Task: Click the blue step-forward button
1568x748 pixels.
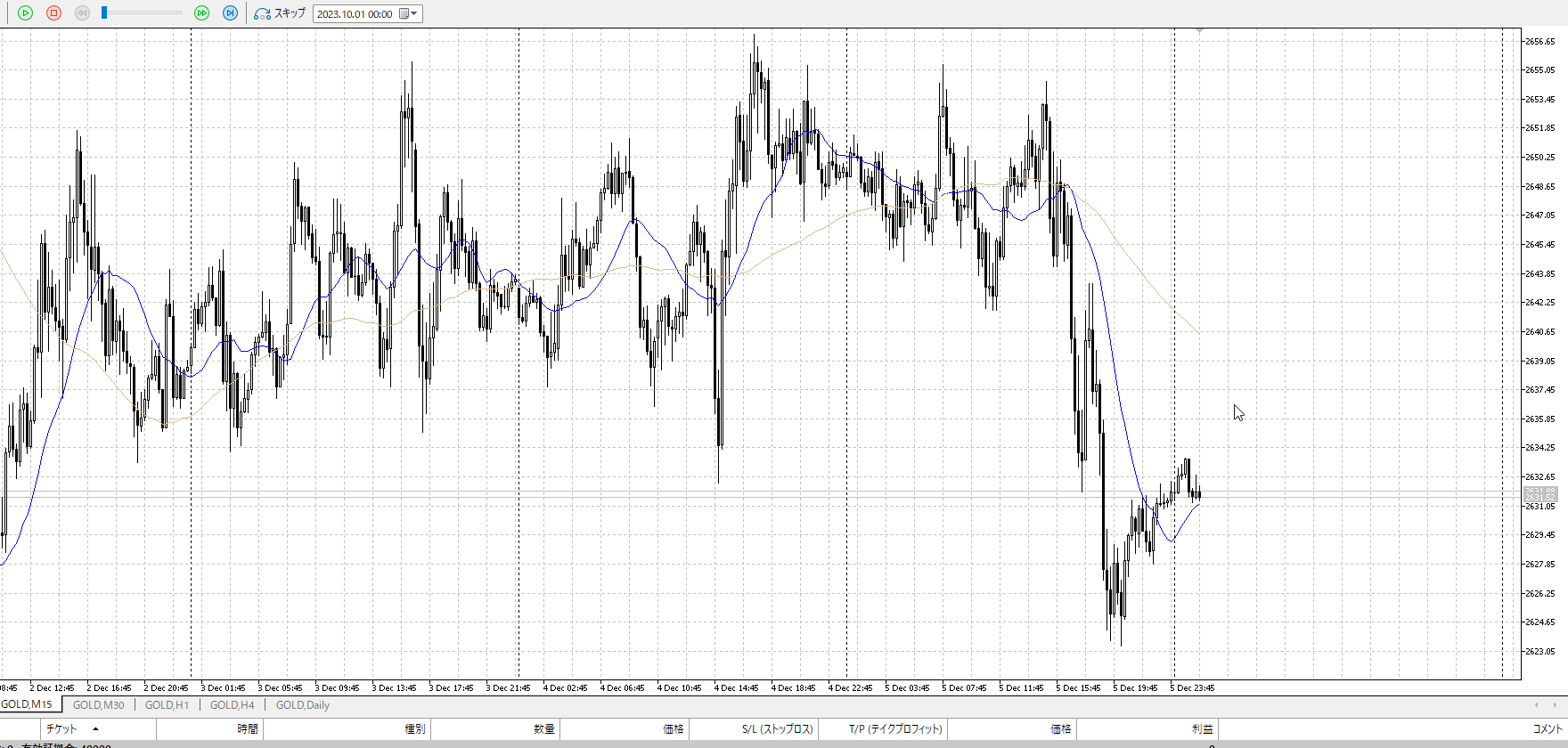Action: 230,13
